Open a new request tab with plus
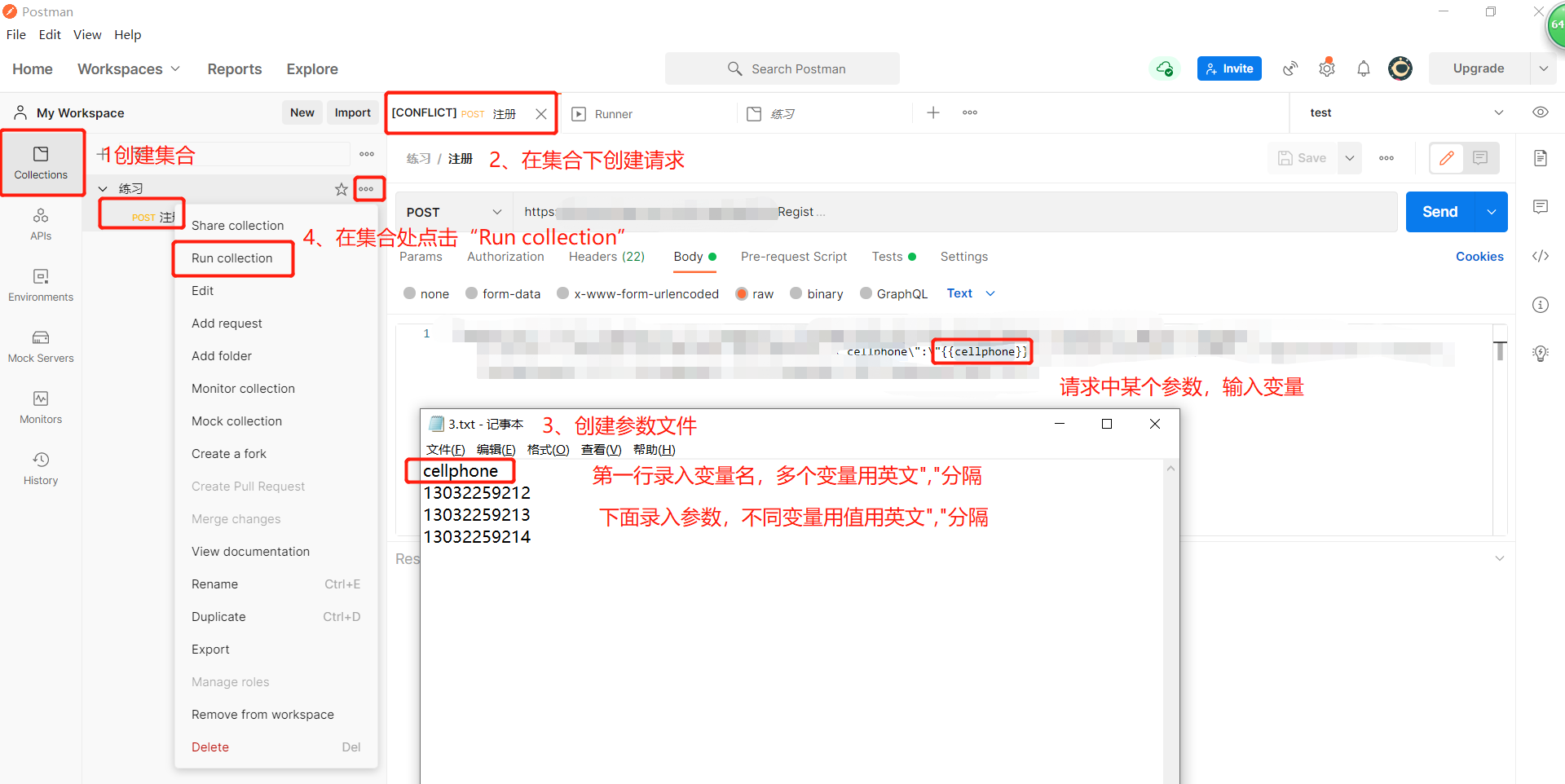 point(933,112)
